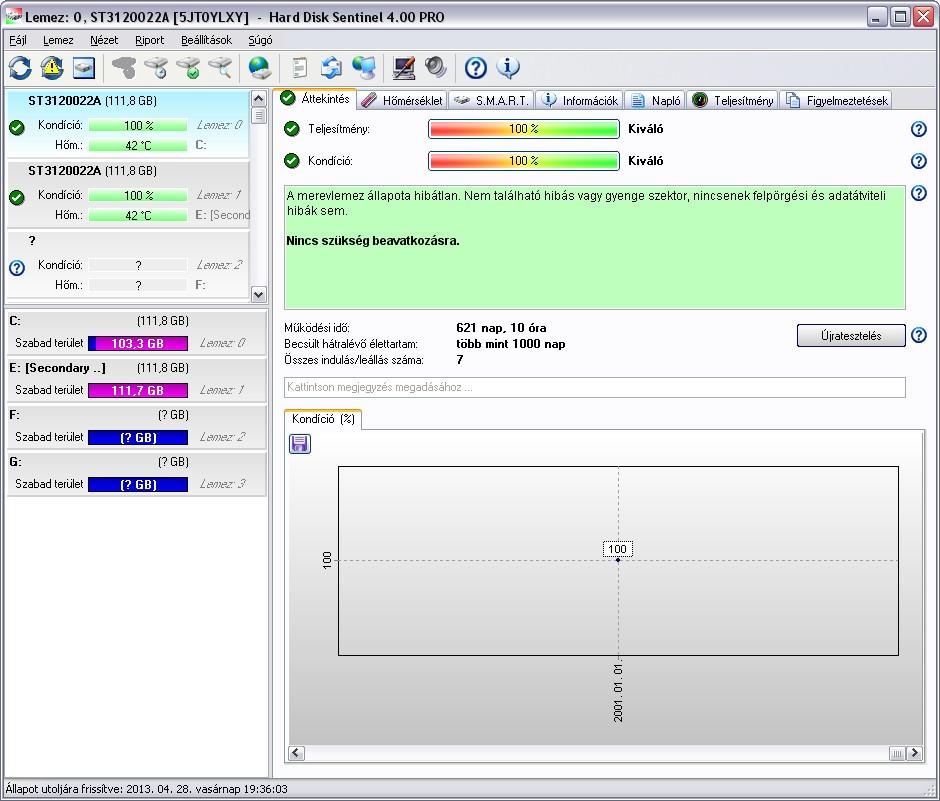The height and width of the screenshot is (801, 940).
Task: Click help icon next to Újratesztelés button
Action: point(918,335)
